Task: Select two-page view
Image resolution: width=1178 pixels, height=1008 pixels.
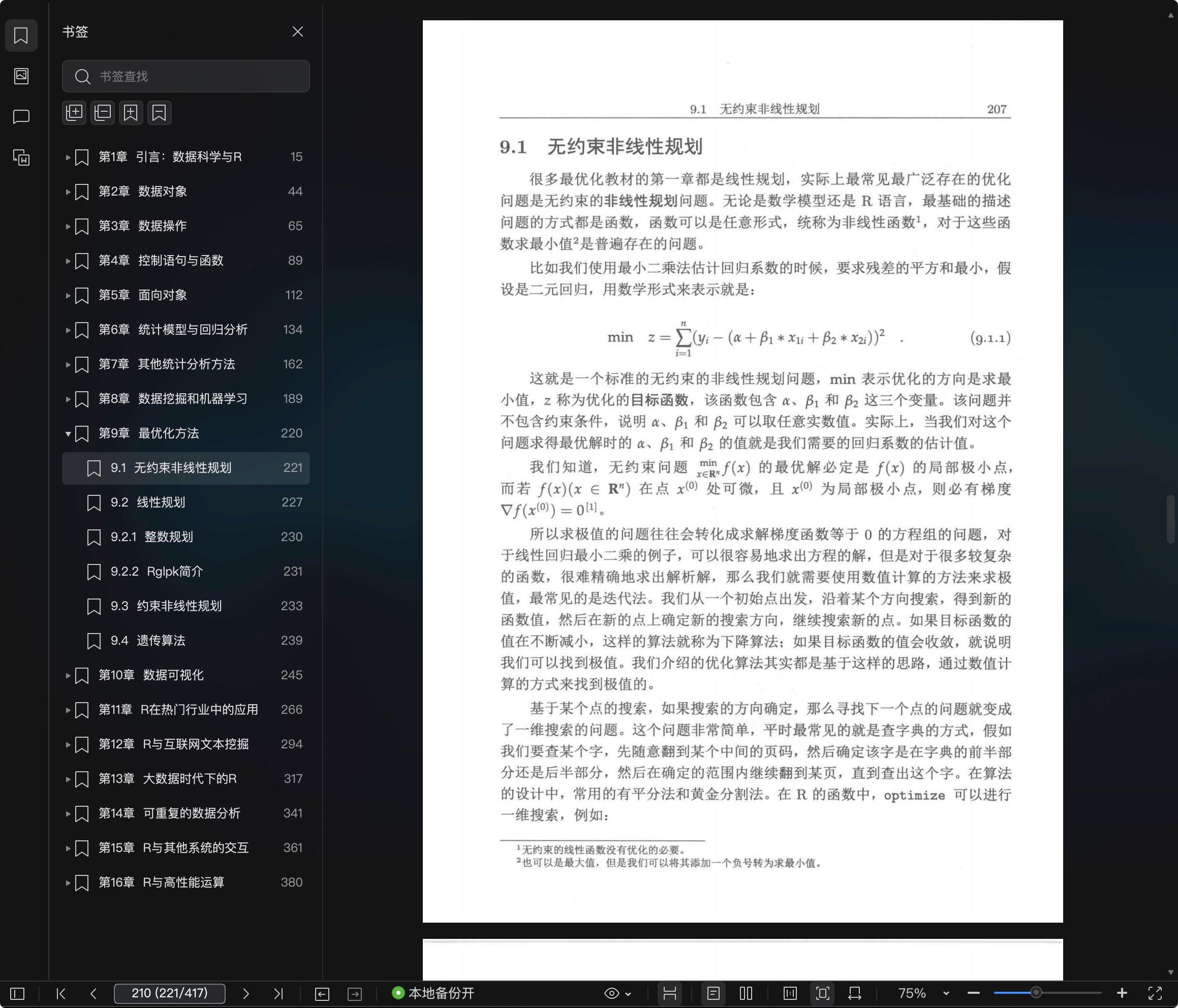Action: pos(746,994)
